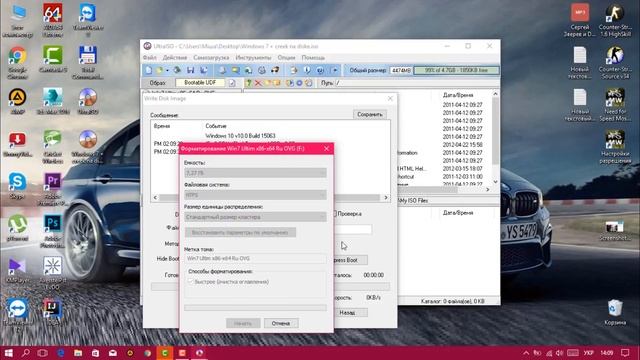The width and height of the screenshot is (640, 360).
Task: Close the Форматирование dialog with X
Action: 326,149
